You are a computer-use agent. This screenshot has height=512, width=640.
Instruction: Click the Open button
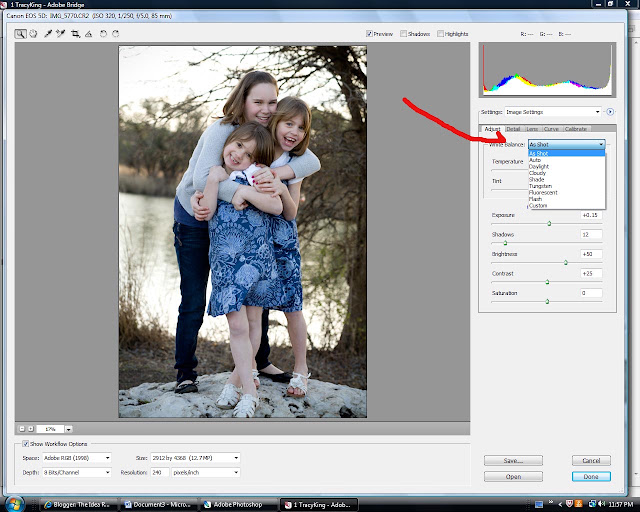coord(513,476)
